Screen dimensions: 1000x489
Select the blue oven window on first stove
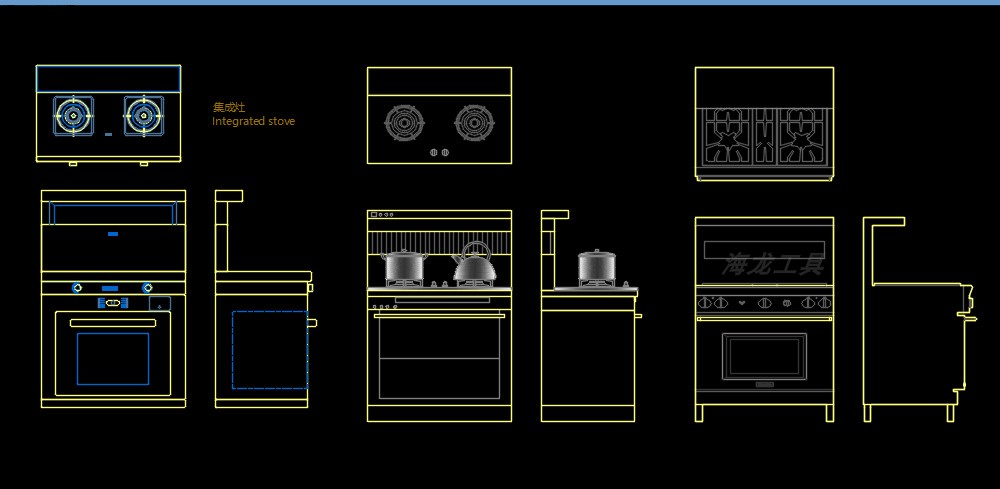click(113, 358)
